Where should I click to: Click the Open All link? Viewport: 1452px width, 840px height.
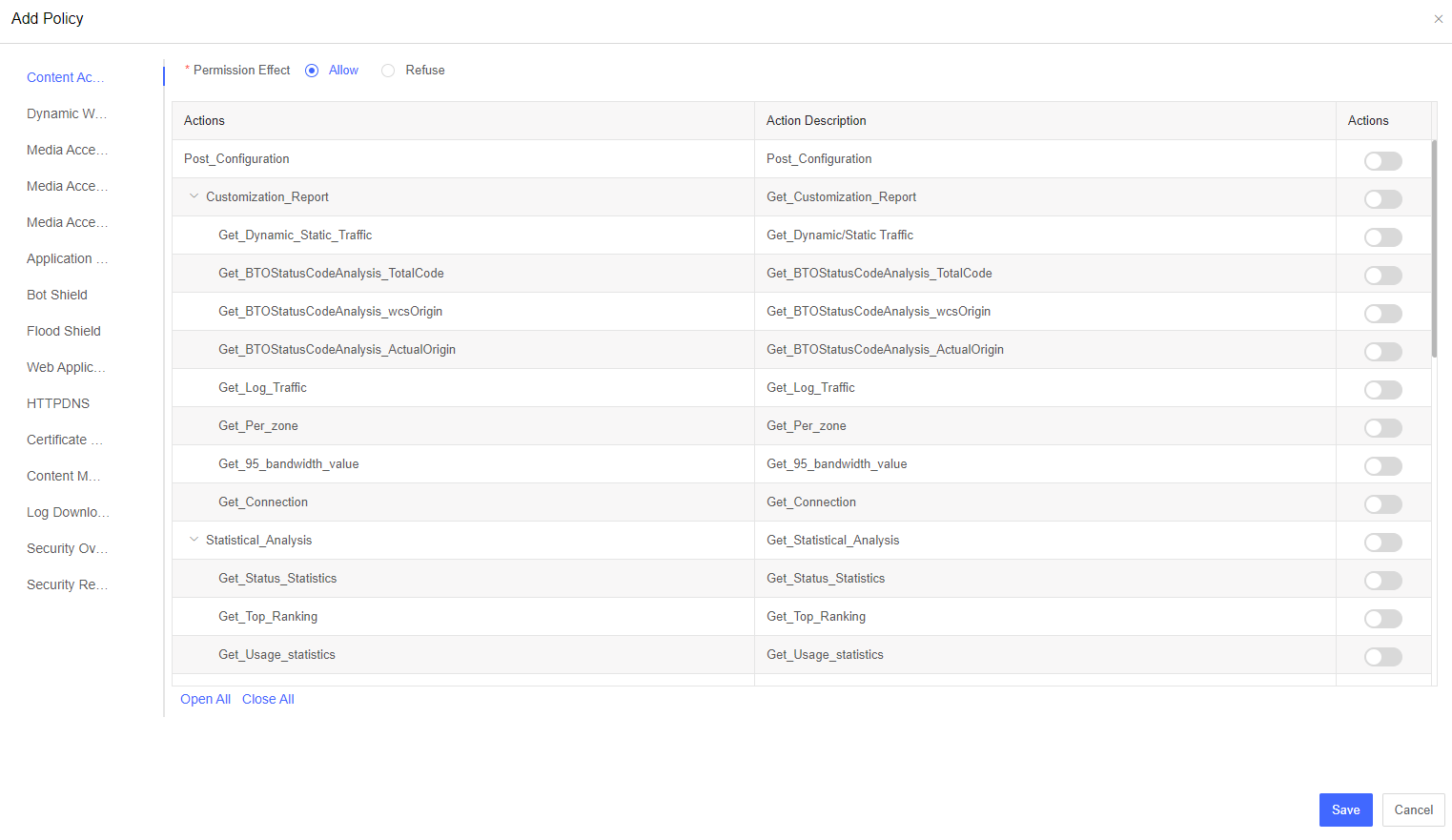tap(205, 699)
